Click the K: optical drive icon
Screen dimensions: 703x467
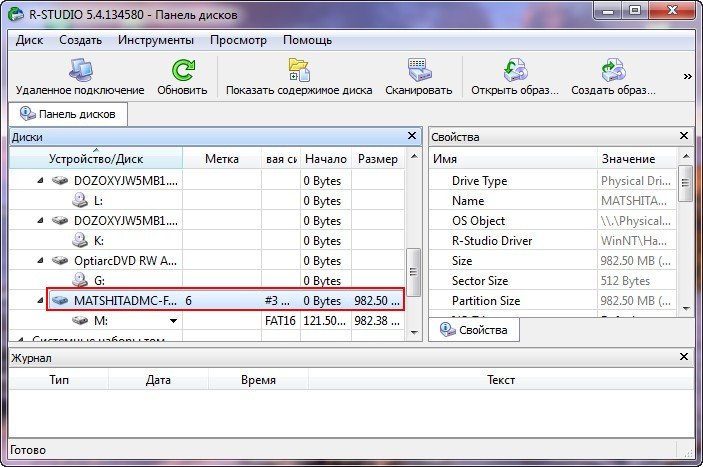point(80,240)
